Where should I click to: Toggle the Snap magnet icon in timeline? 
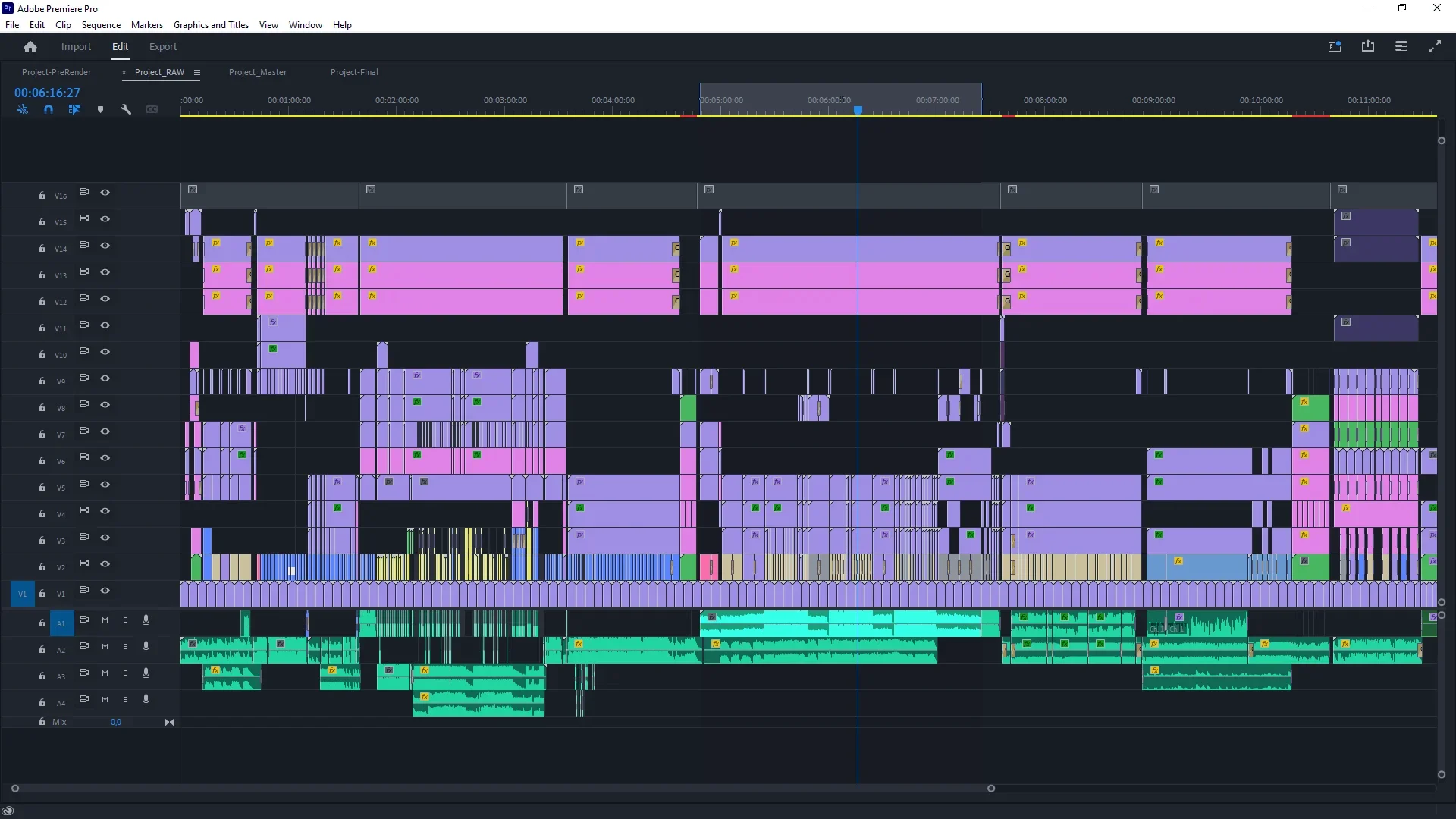pos(49,109)
